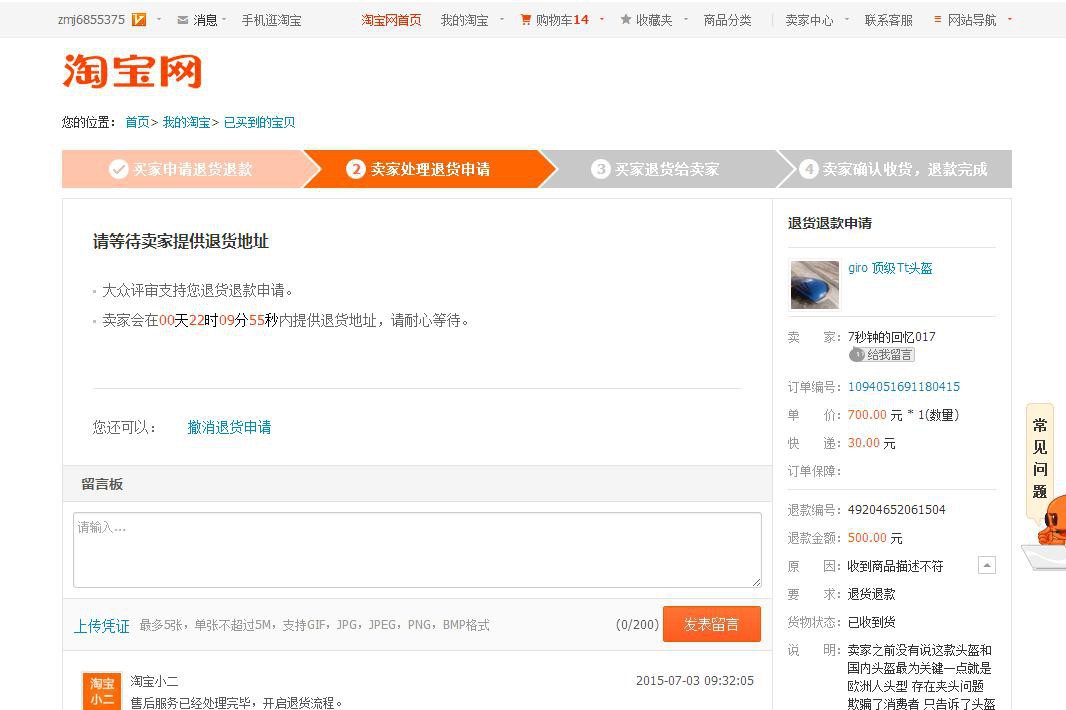Go to 淘宝网首页
1066x710 pixels.
point(391,20)
